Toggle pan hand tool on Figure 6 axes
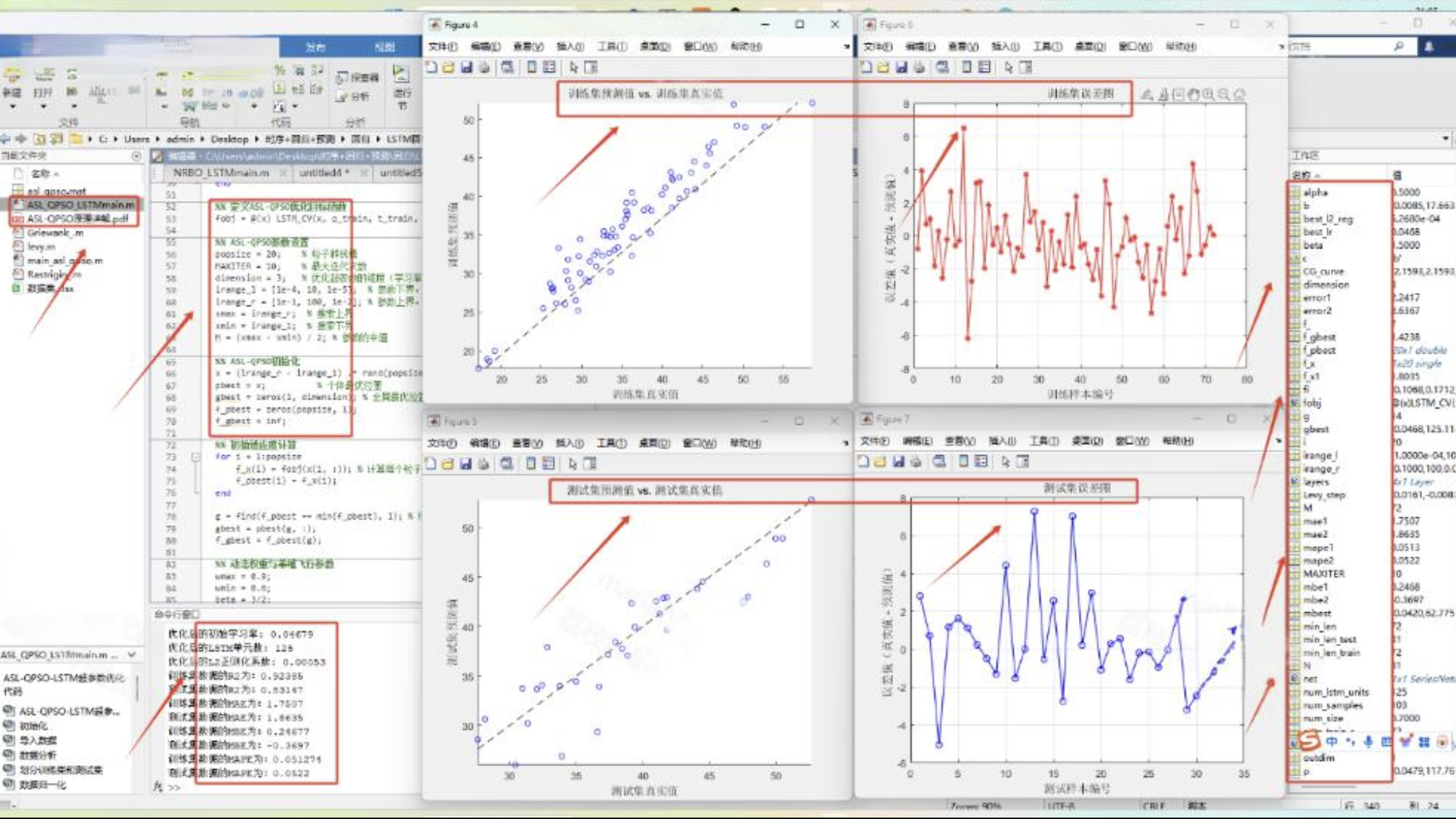 pyautogui.click(x=1193, y=94)
